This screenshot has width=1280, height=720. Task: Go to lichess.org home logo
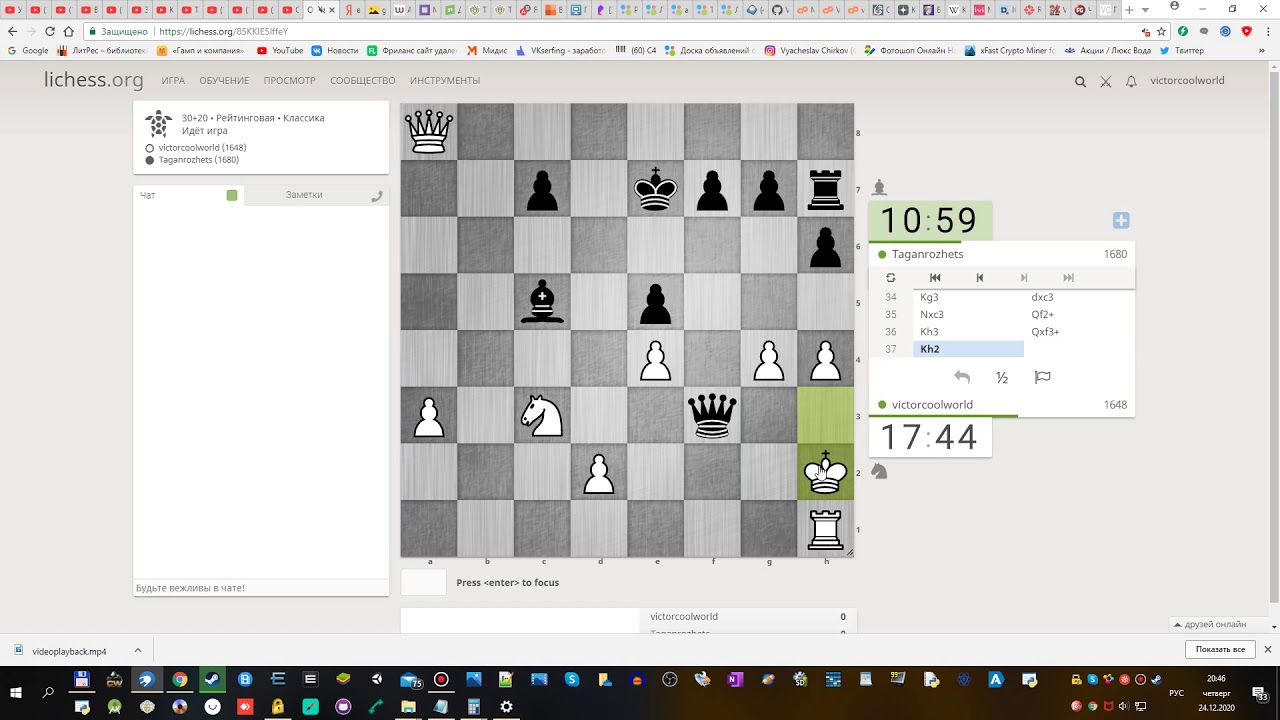tap(94, 80)
